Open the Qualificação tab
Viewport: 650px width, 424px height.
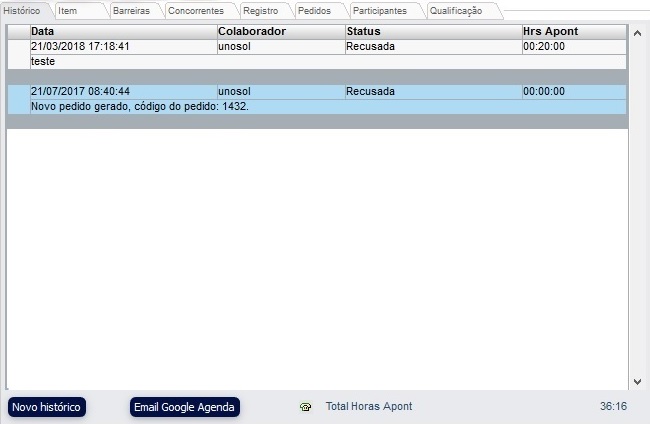click(x=456, y=10)
